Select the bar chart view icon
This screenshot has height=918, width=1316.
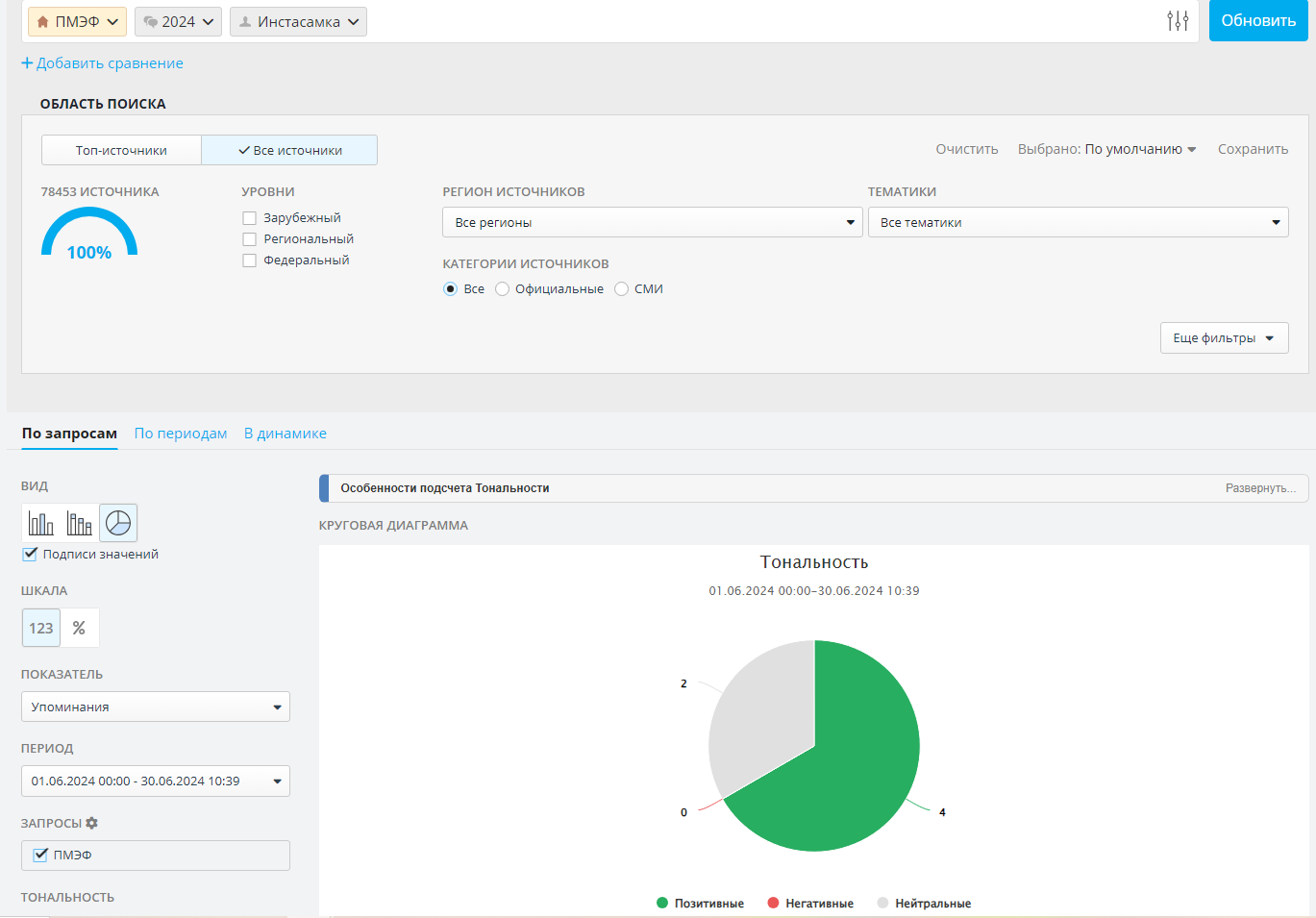41,523
